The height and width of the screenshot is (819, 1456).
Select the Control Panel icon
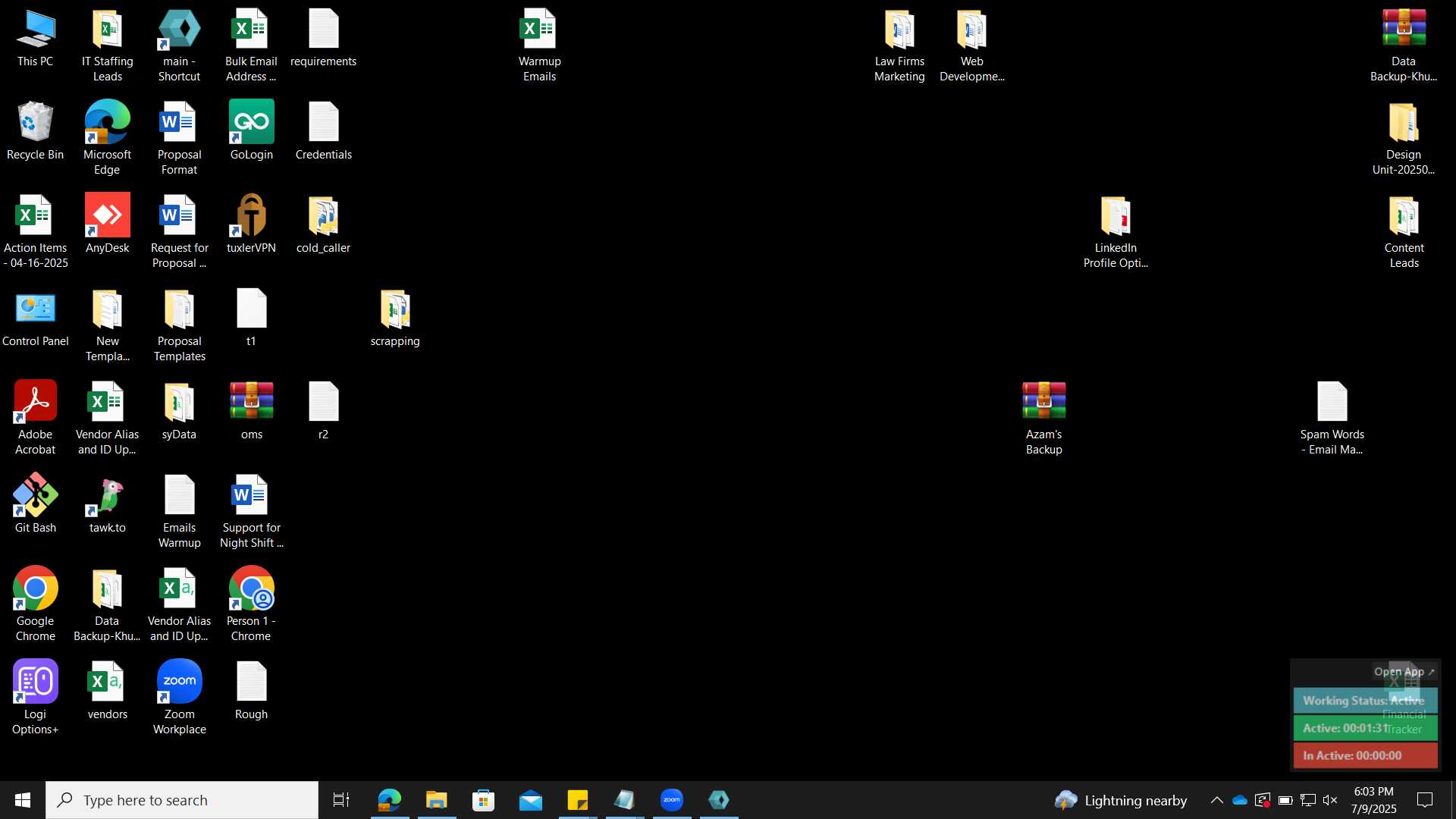tap(36, 318)
